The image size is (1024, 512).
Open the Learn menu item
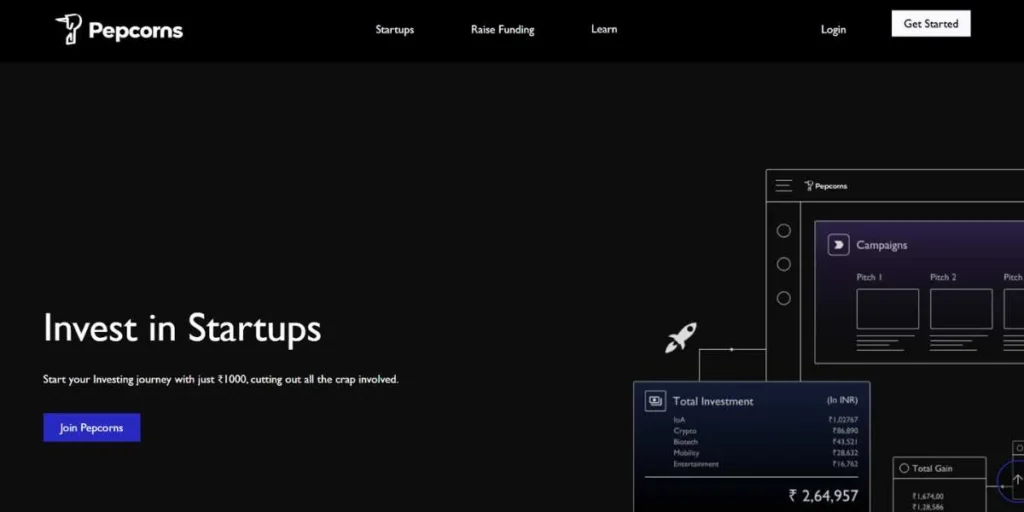click(x=603, y=29)
